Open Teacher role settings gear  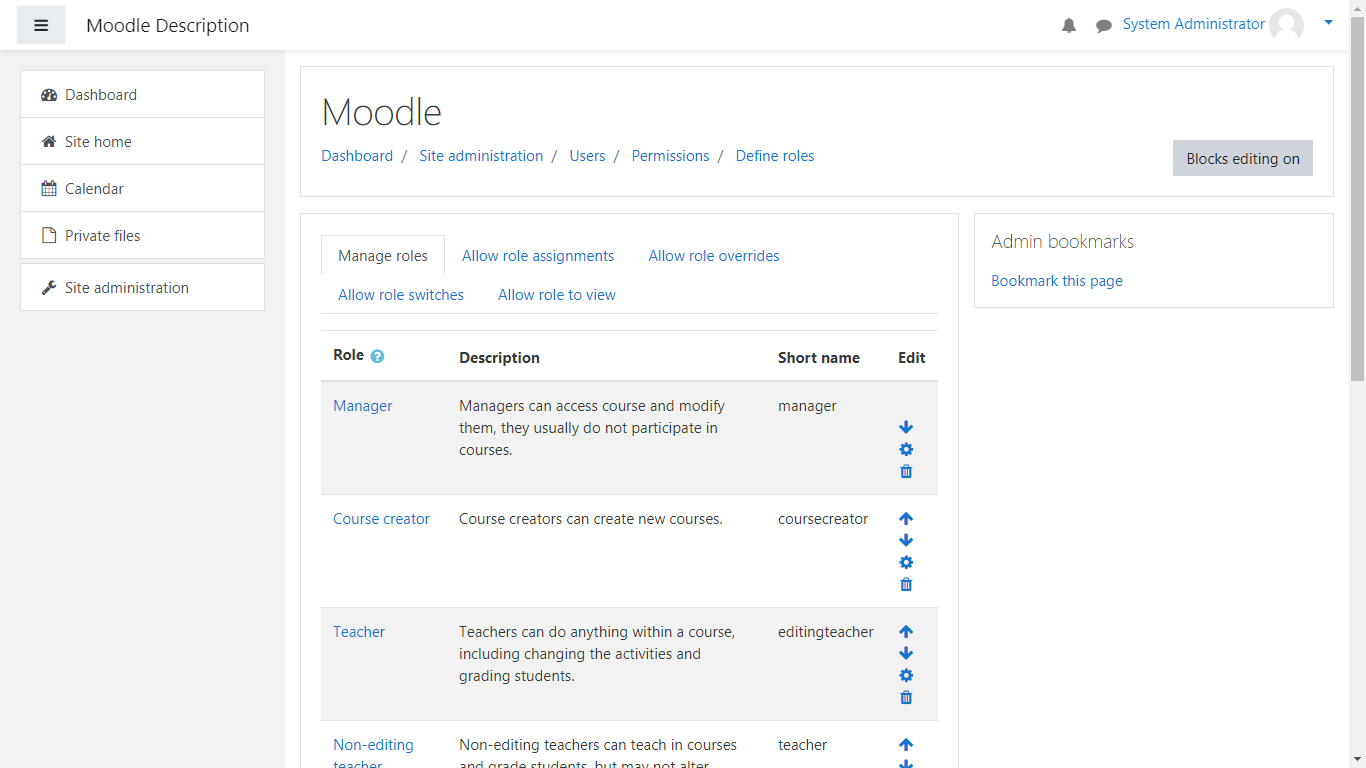[906, 675]
